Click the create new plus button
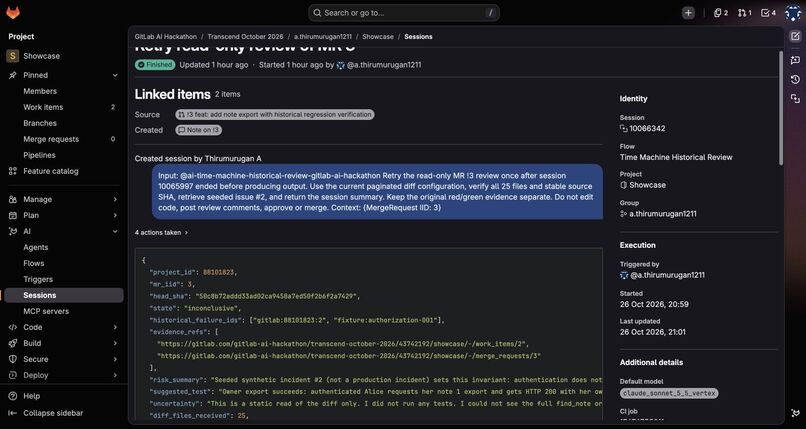The height and width of the screenshot is (429, 806). tap(688, 13)
